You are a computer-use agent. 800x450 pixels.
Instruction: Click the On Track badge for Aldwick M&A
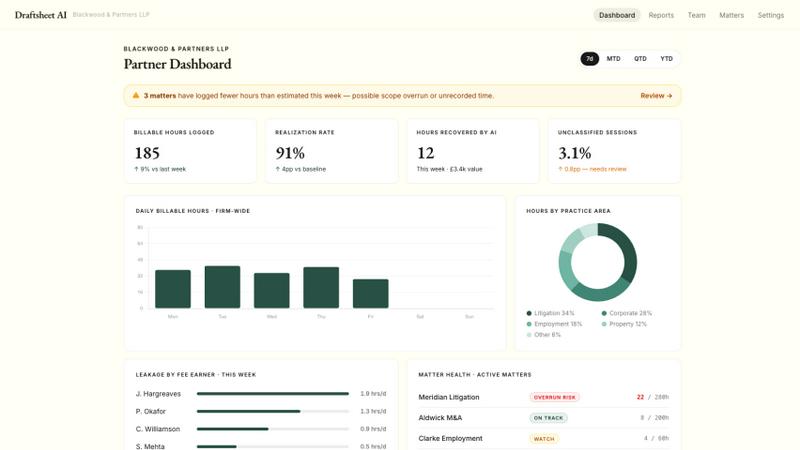coord(549,418)
